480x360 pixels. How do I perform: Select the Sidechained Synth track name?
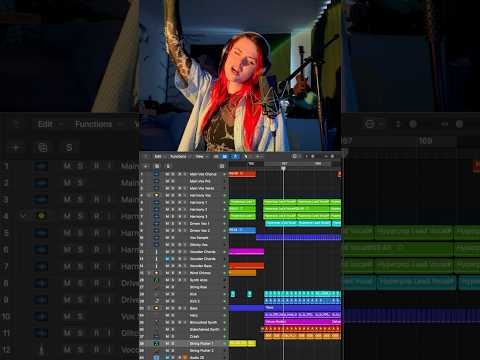[x=204, y=329]
